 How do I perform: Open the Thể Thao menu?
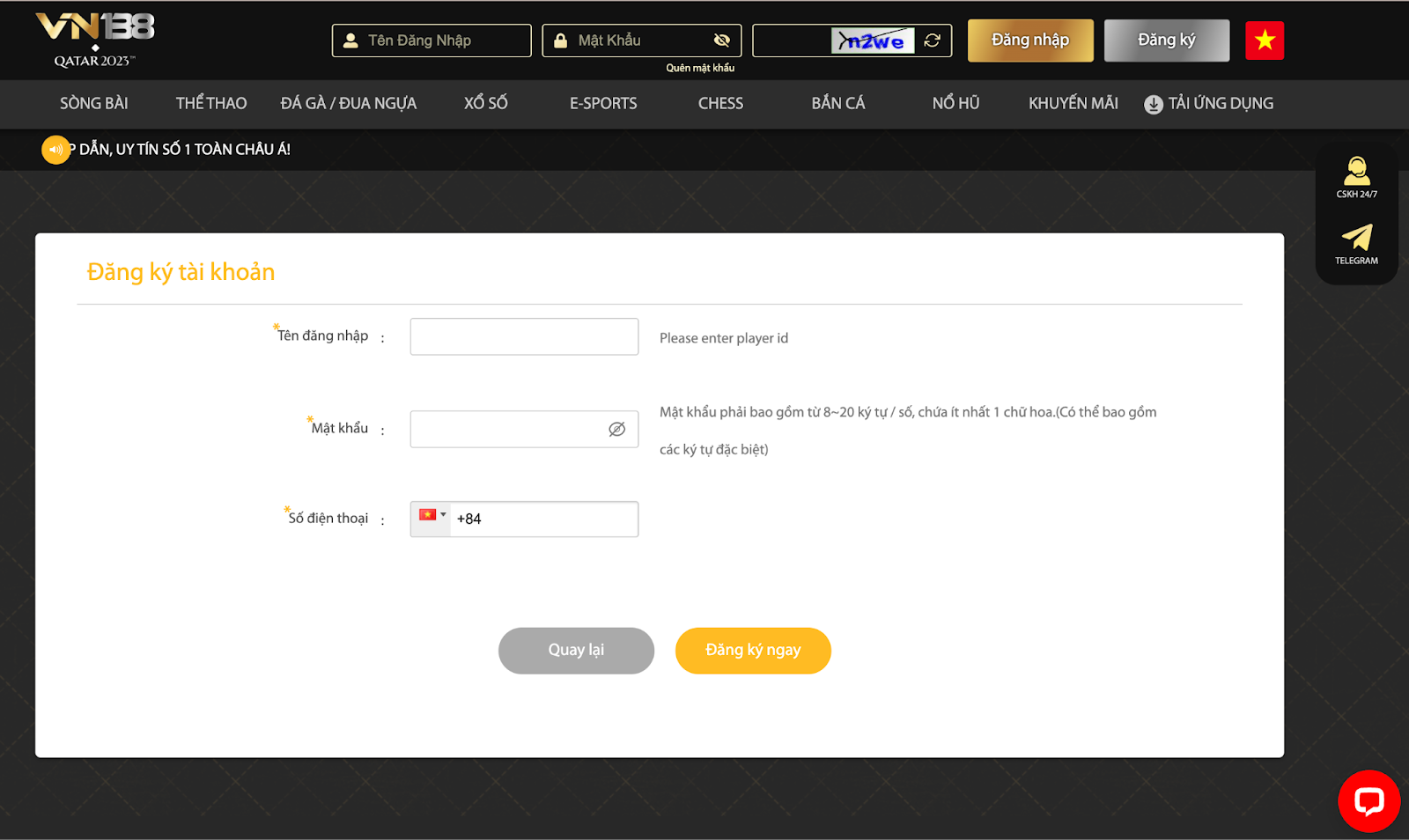point(211,104)
